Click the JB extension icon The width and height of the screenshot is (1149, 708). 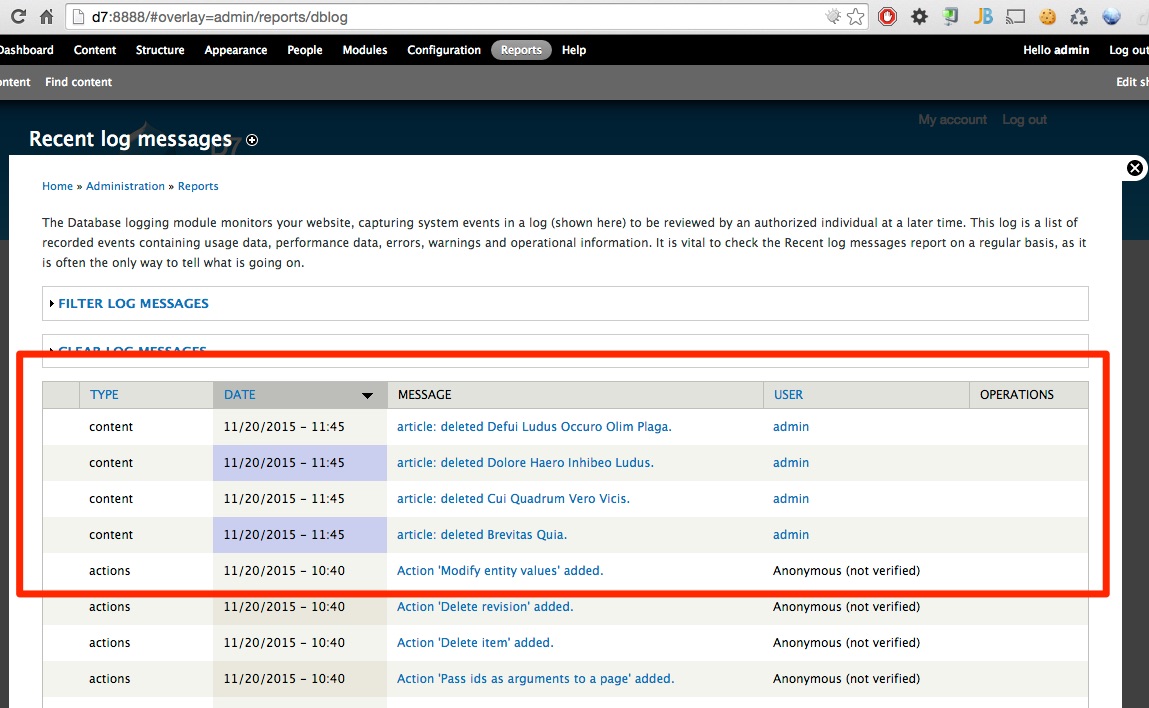pyautogui.click(x=983, y=17)
